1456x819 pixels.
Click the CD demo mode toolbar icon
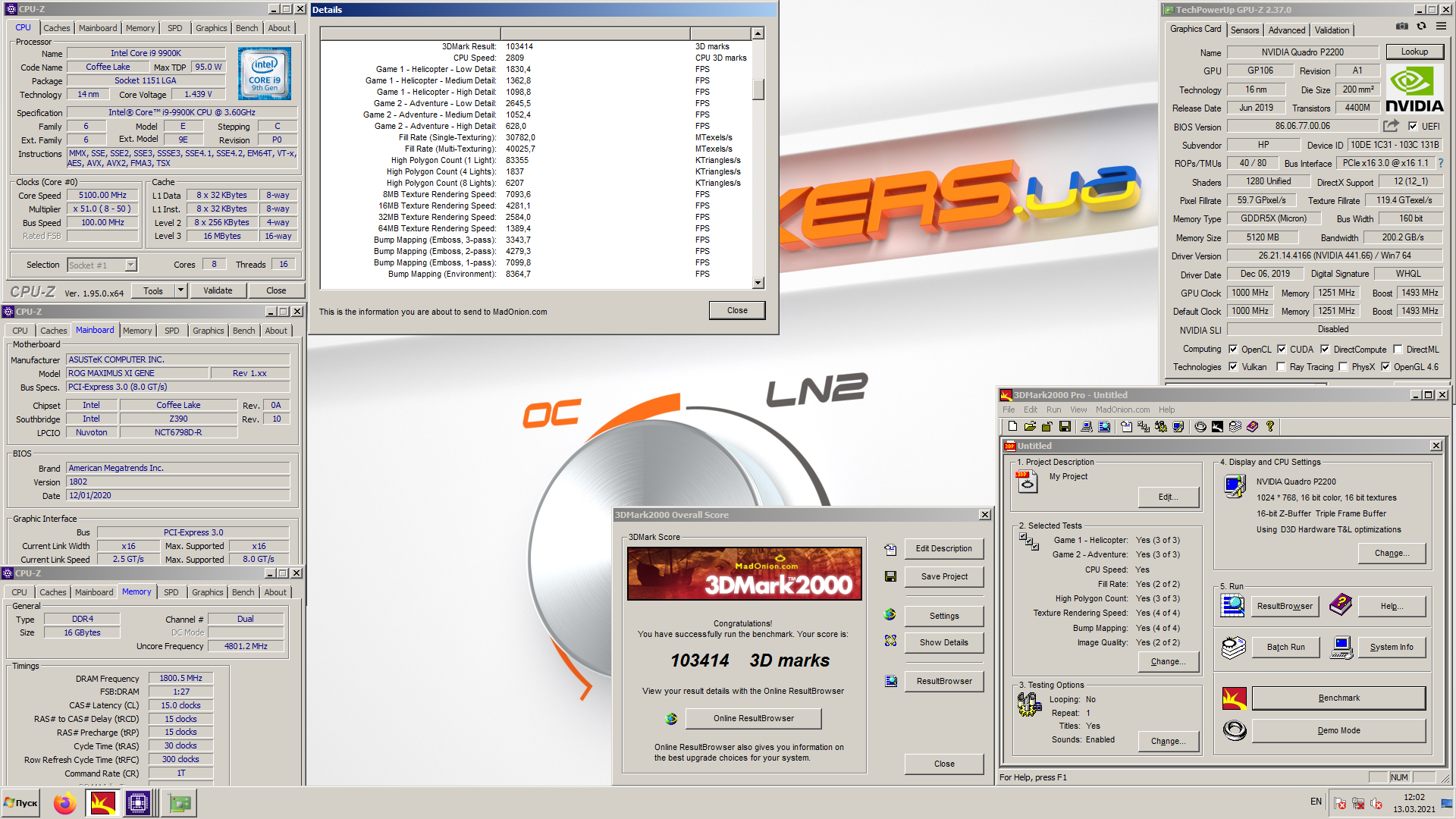click(x=1200, y=427)
